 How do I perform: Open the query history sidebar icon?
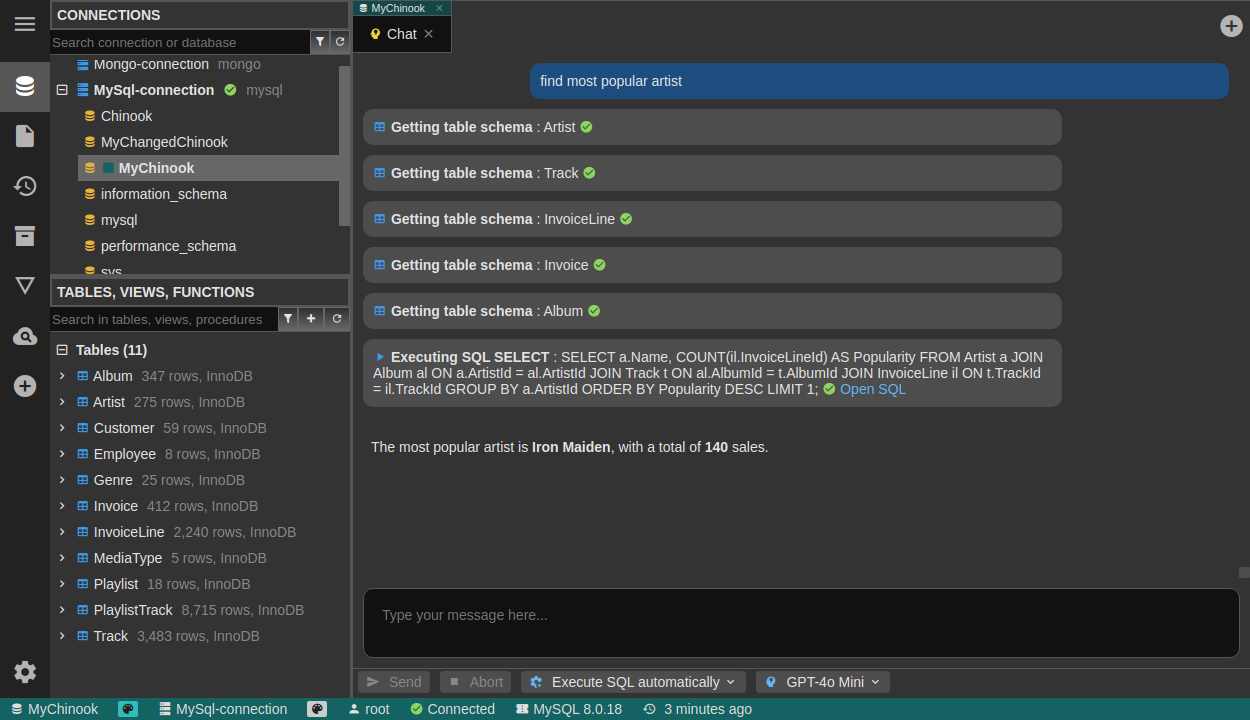pyautogui.click(x=25, y=186)
